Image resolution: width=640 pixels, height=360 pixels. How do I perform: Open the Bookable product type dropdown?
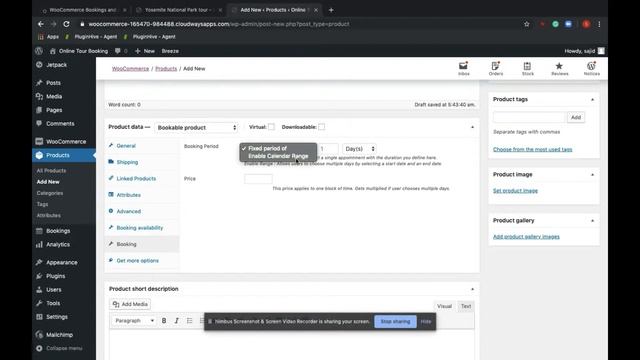[x=196, y=127]
